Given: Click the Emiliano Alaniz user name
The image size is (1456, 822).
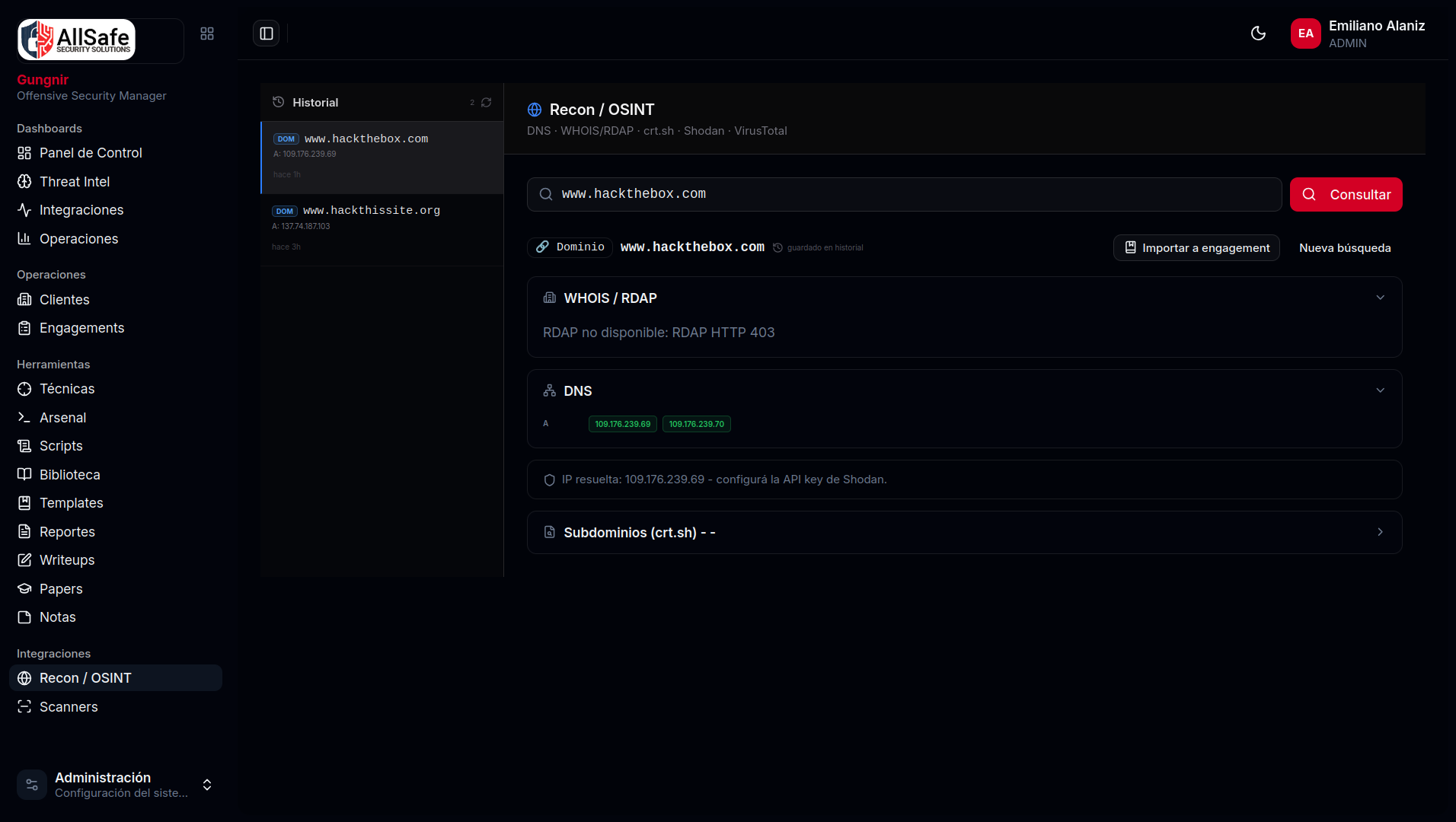Looking at the screenshot, I should [x=1377, y=26].
